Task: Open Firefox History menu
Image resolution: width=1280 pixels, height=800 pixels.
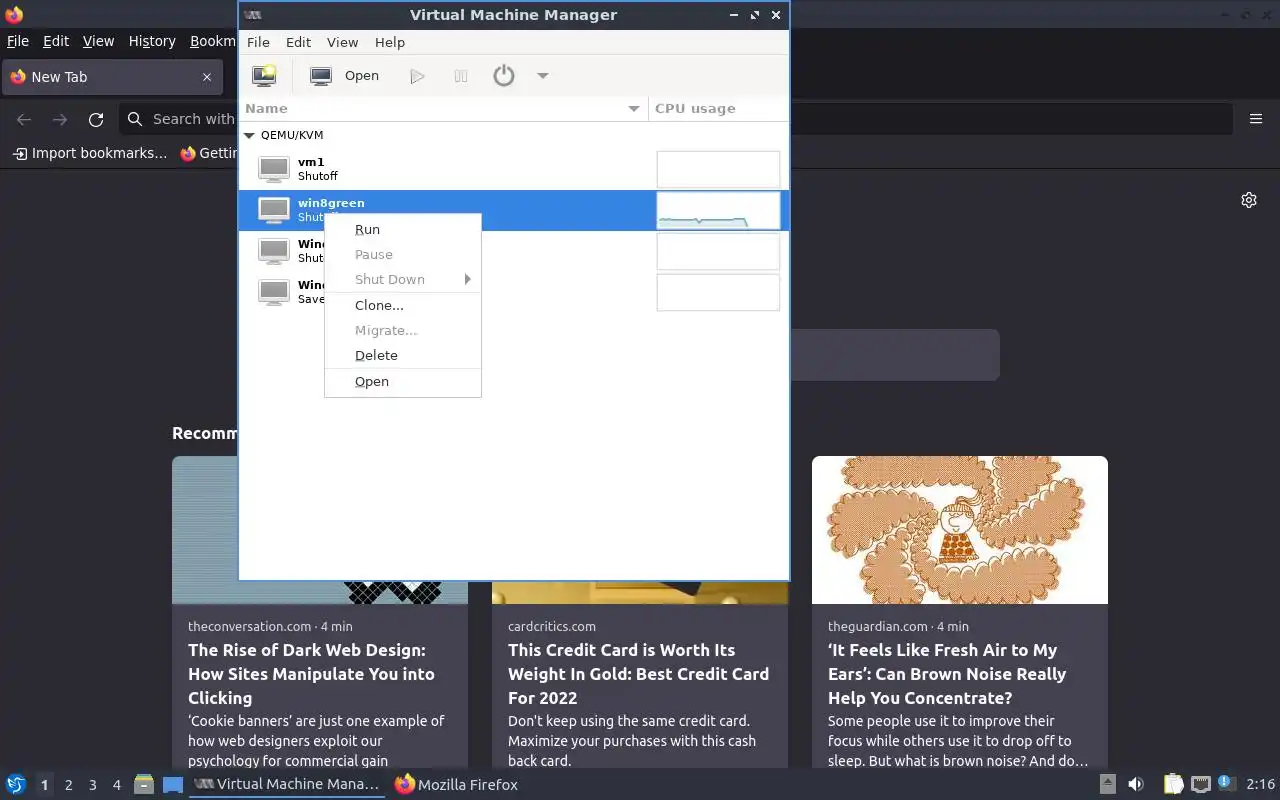Action: point(152,41)
